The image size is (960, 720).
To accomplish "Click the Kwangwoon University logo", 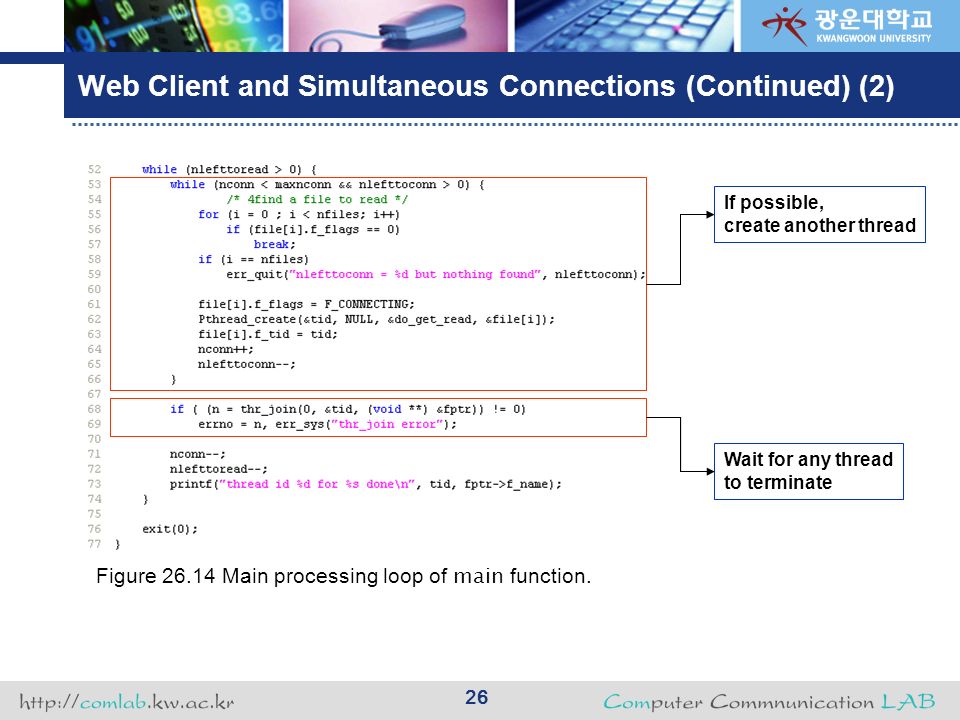I will pyautogui.click(x=847, y=26).
